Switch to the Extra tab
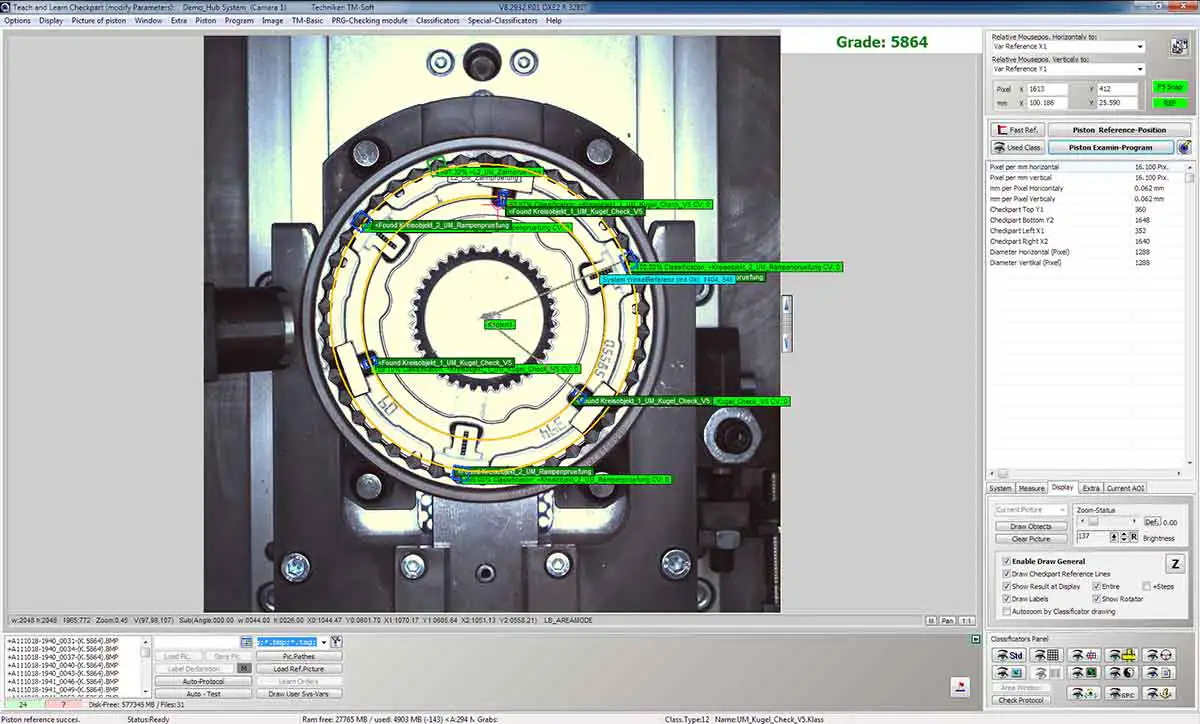 pos(1091,488)
